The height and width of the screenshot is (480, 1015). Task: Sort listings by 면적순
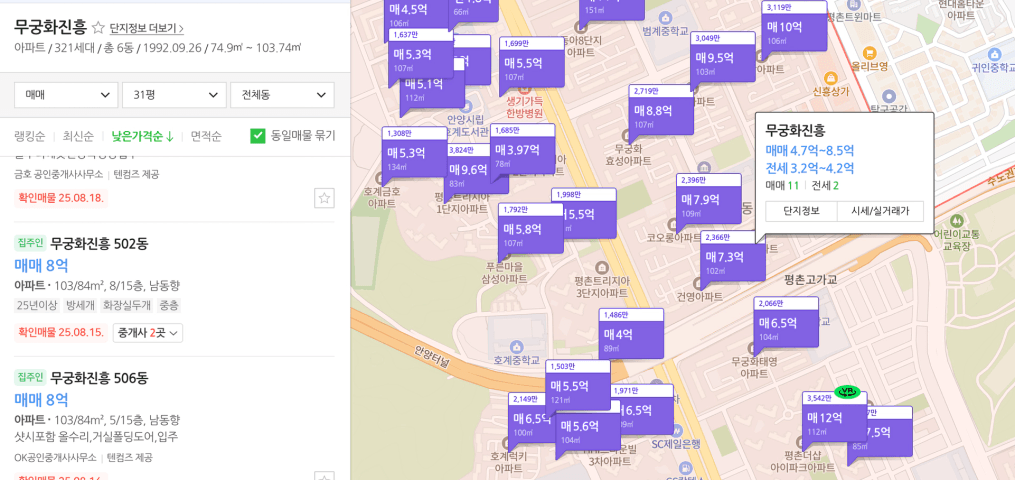pos(206,136)
